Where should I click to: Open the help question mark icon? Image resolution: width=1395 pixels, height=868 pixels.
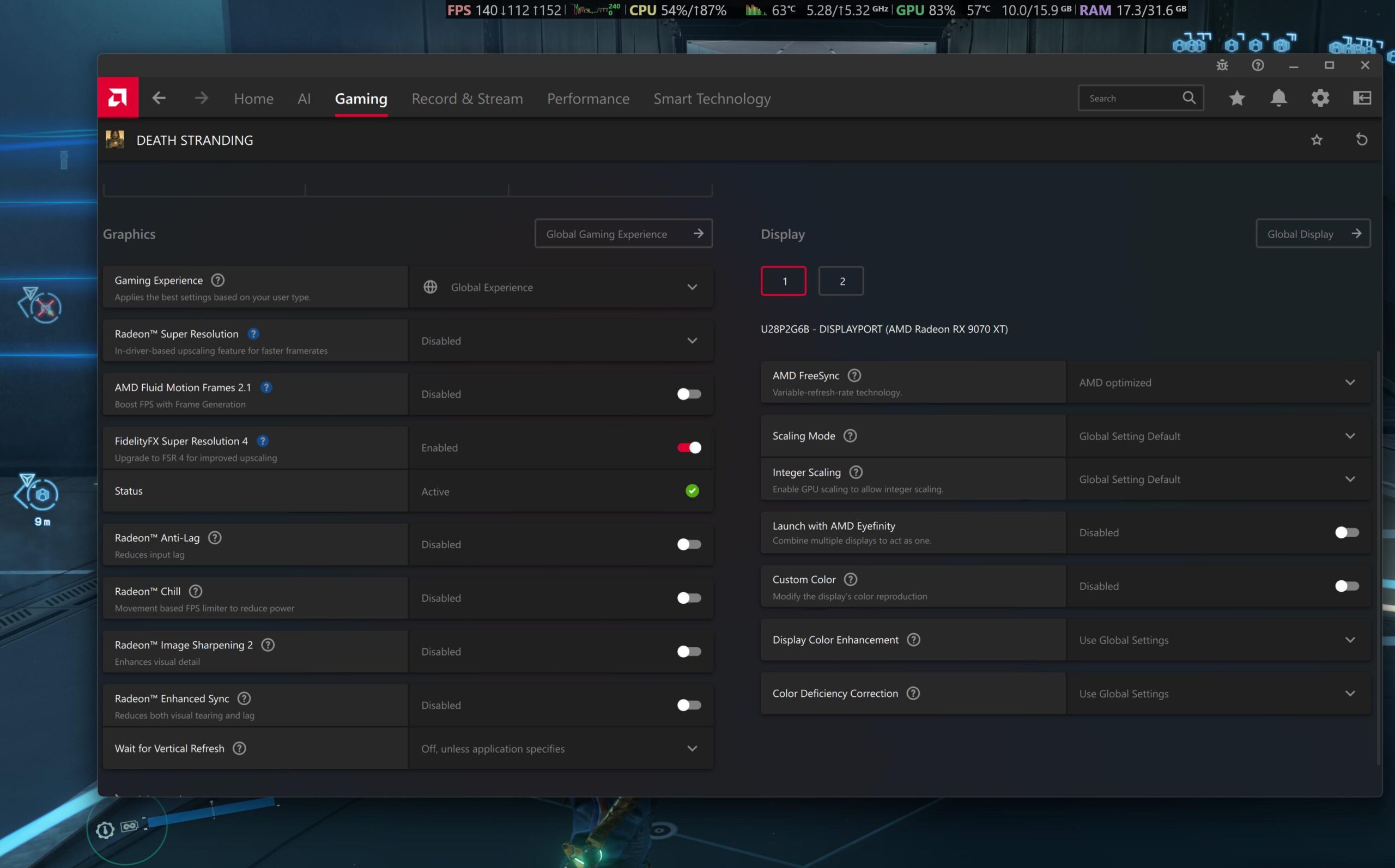click(1258, 65)
